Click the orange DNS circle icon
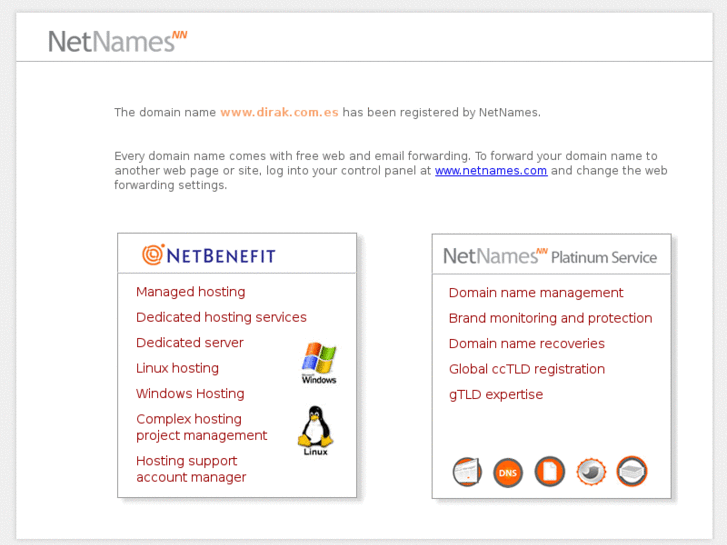727x545 pixels. coord(508,472)
